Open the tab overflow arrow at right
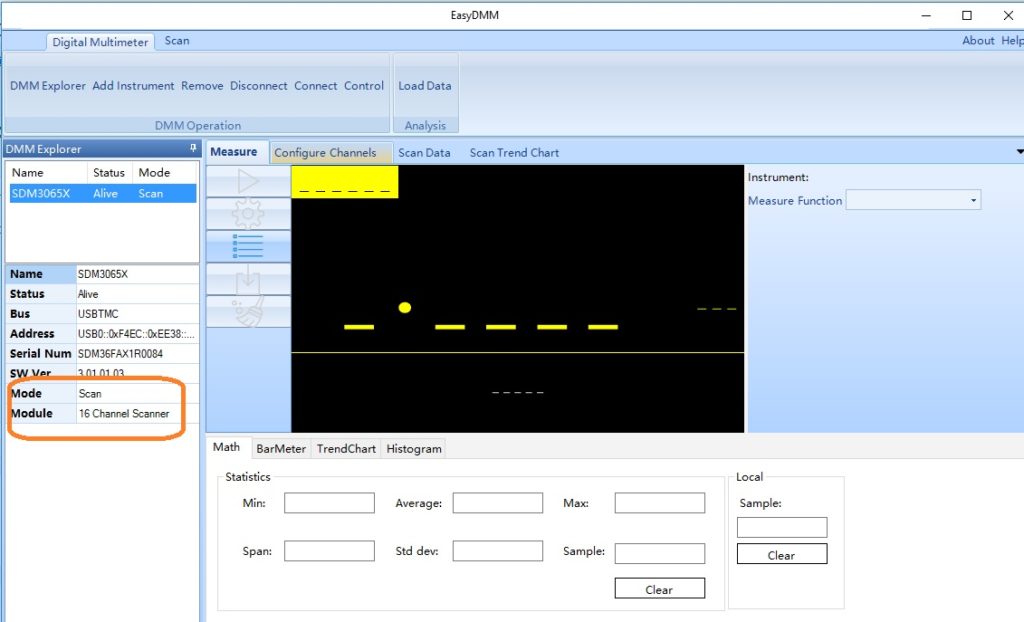 (1019, 152)
